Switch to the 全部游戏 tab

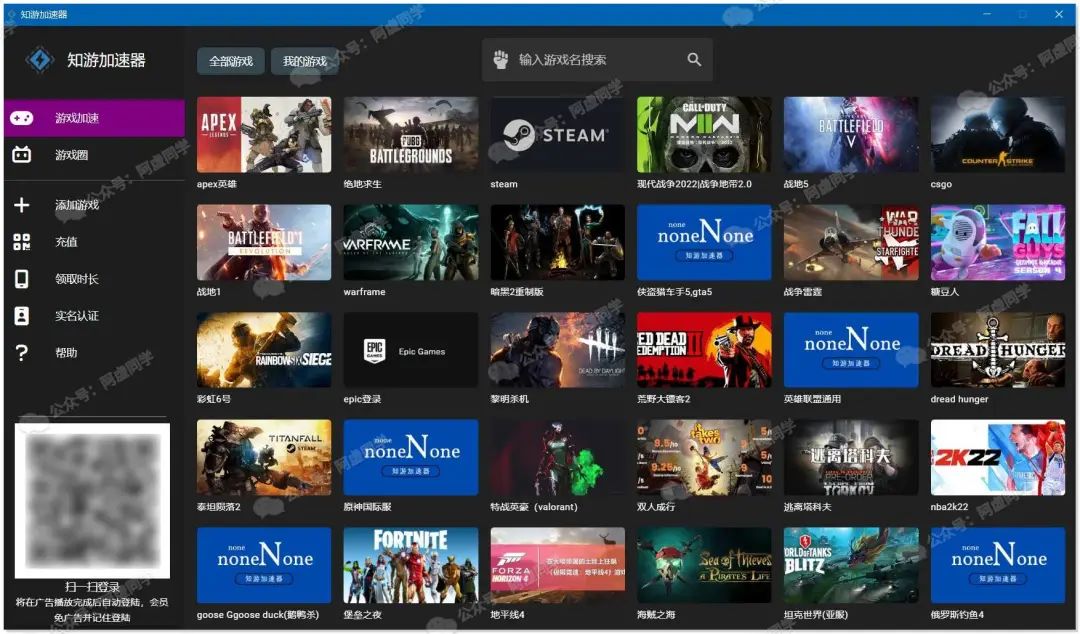point(231,61)
